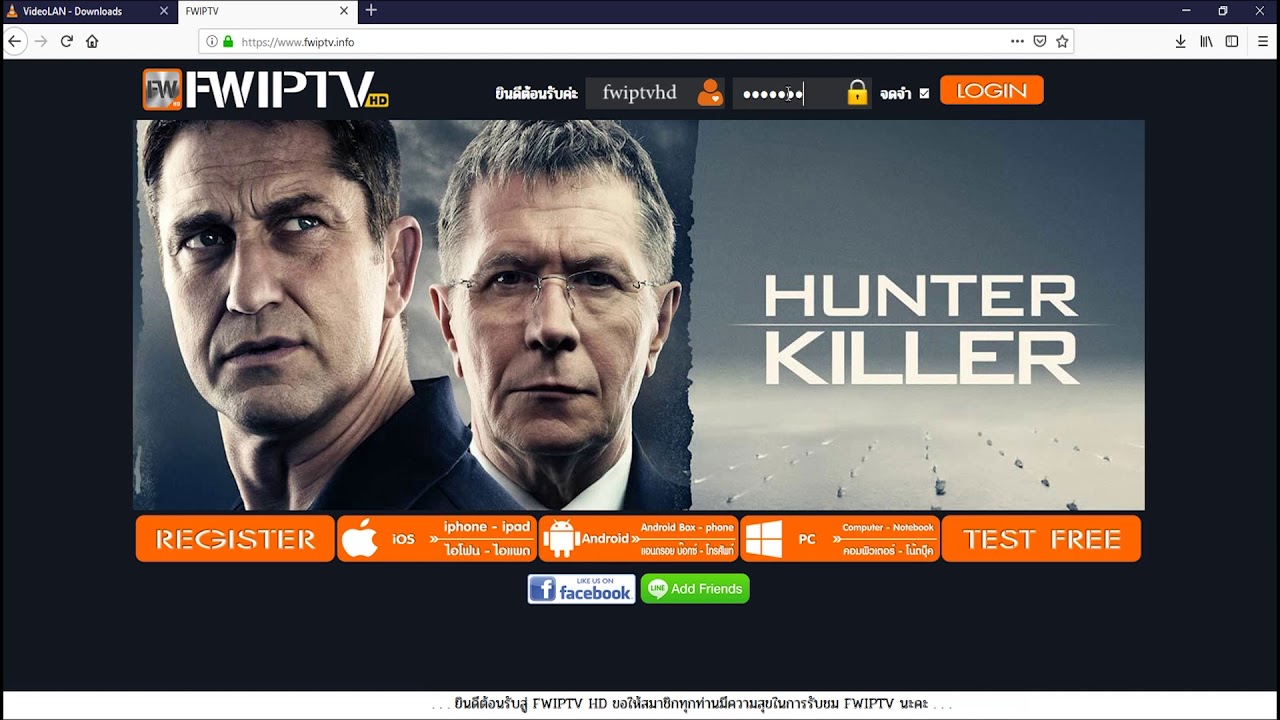Click the browser Forward arrow button
The height and width of the screenshot is (720, 1280).
coord(41,41)
